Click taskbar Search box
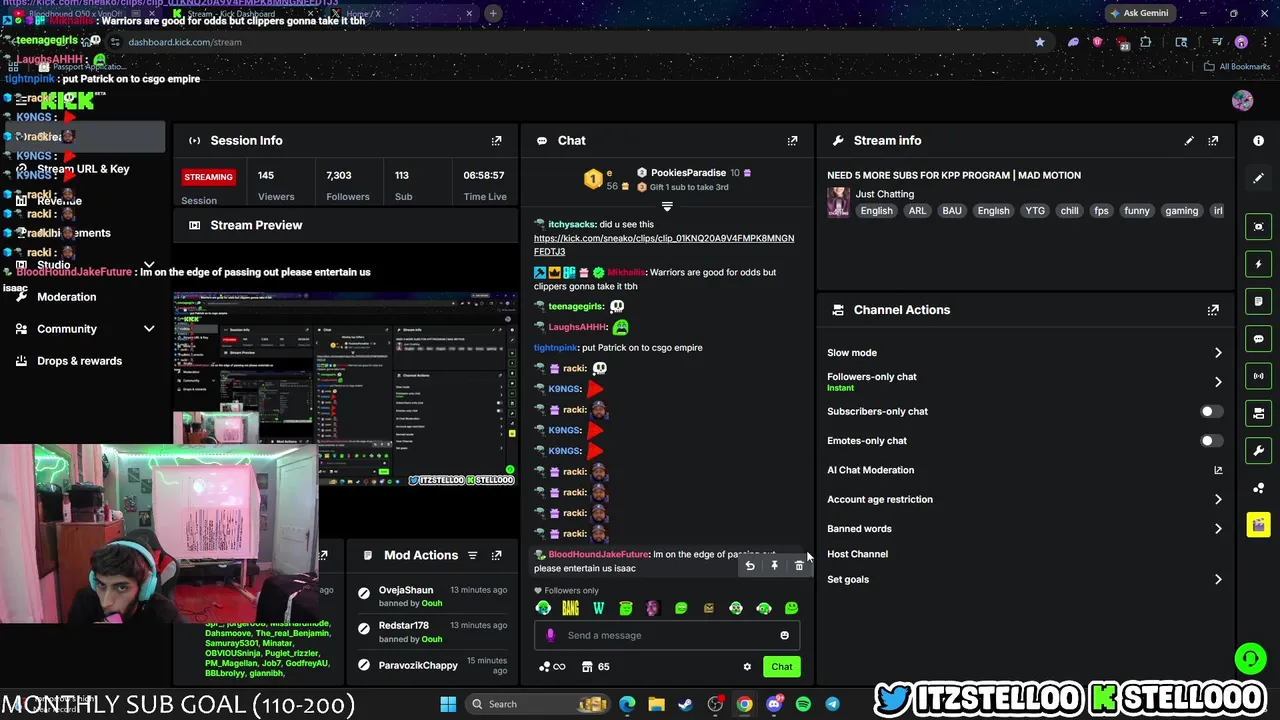 click(x=538, y=704)
